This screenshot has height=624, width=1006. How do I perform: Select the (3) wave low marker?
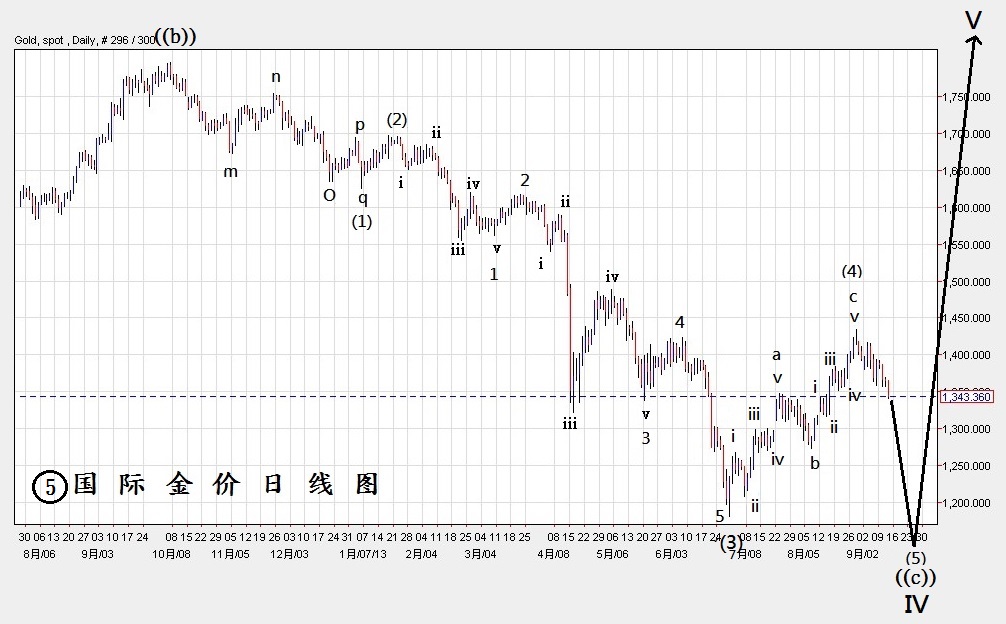click(732, 542)
